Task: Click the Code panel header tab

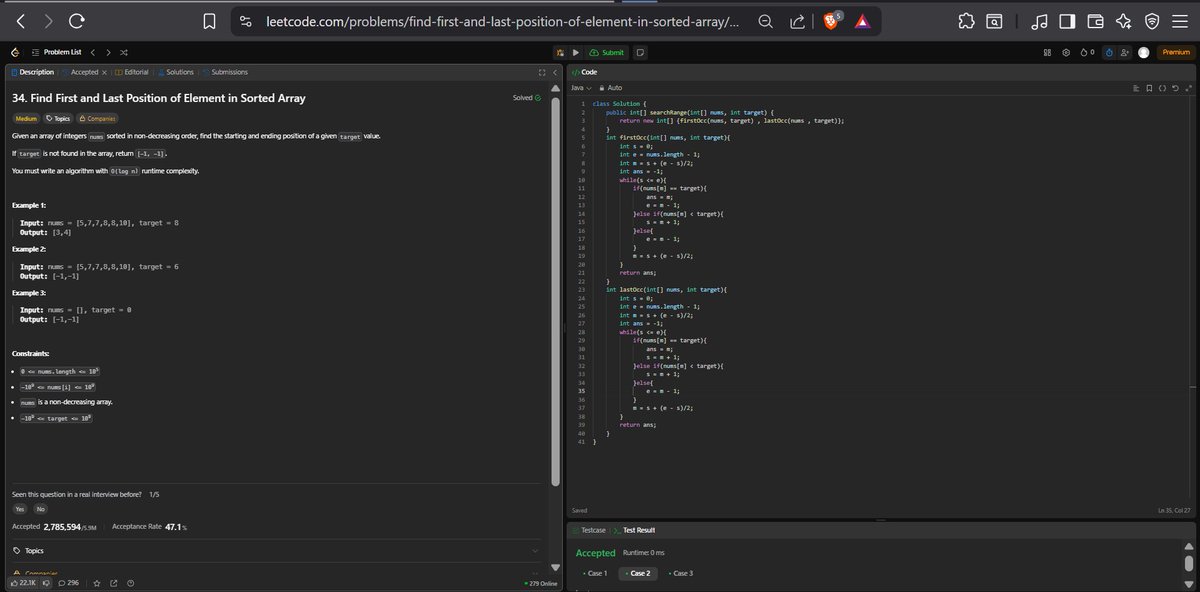Action: (x=585, y=72)
